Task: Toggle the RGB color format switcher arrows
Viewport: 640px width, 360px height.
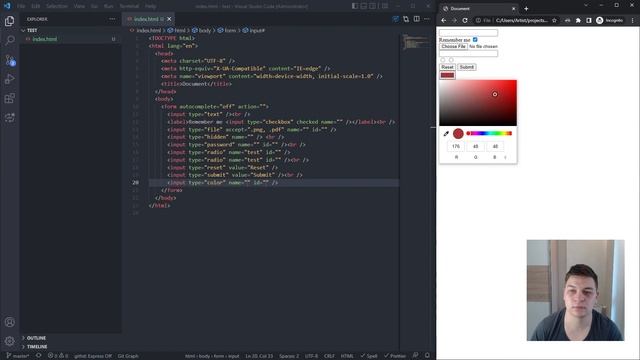Action: point(505,157)
